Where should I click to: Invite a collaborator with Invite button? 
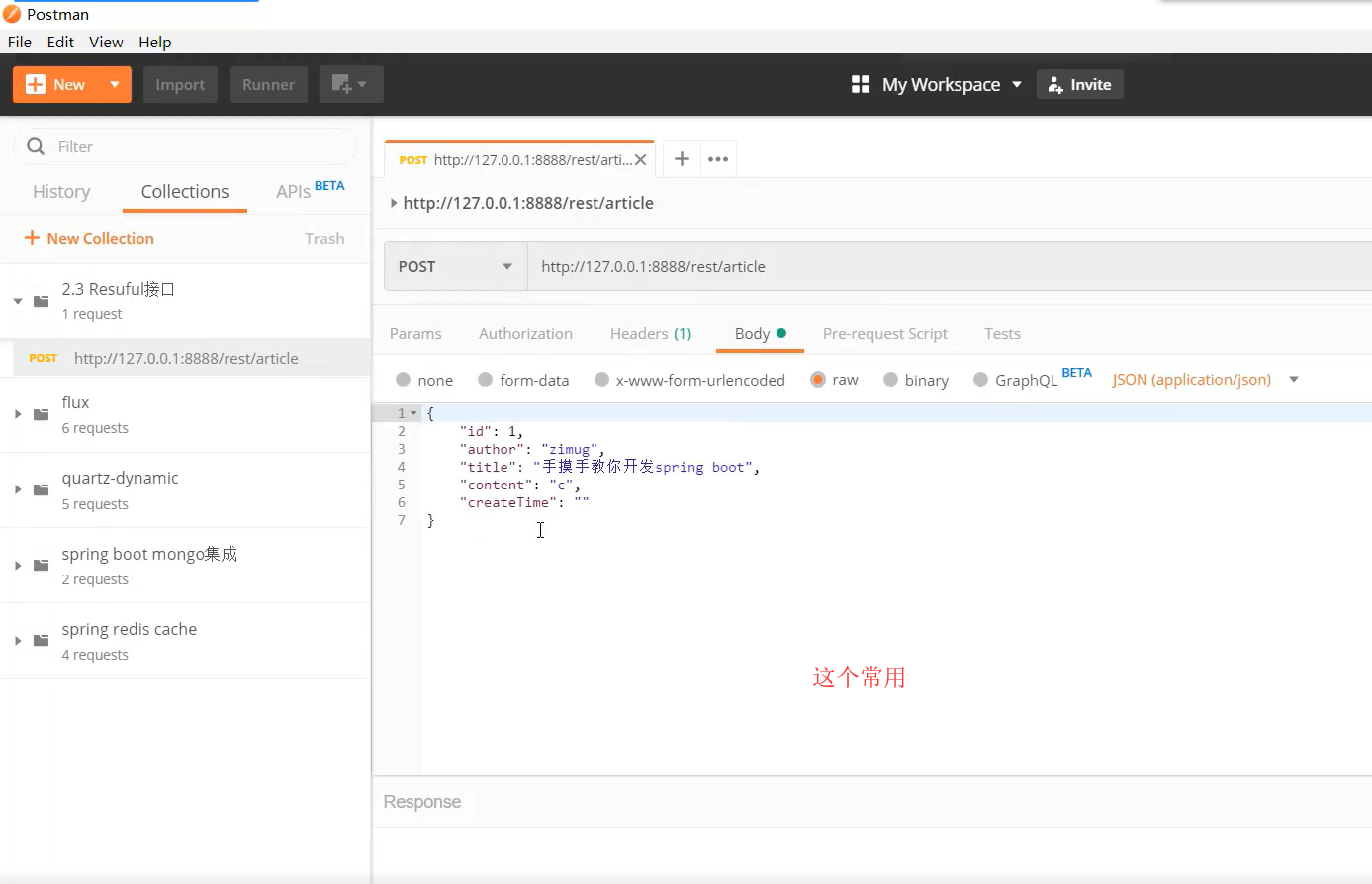pyautogui.click(x=1080, y=85)
